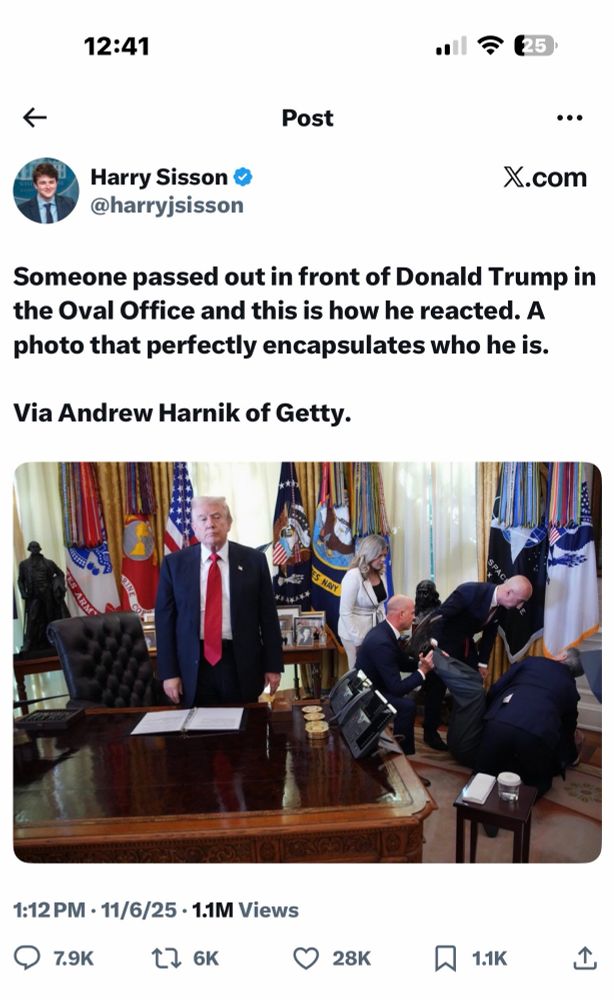
Task: Tap the 6K reposts count
Action: 206,959
